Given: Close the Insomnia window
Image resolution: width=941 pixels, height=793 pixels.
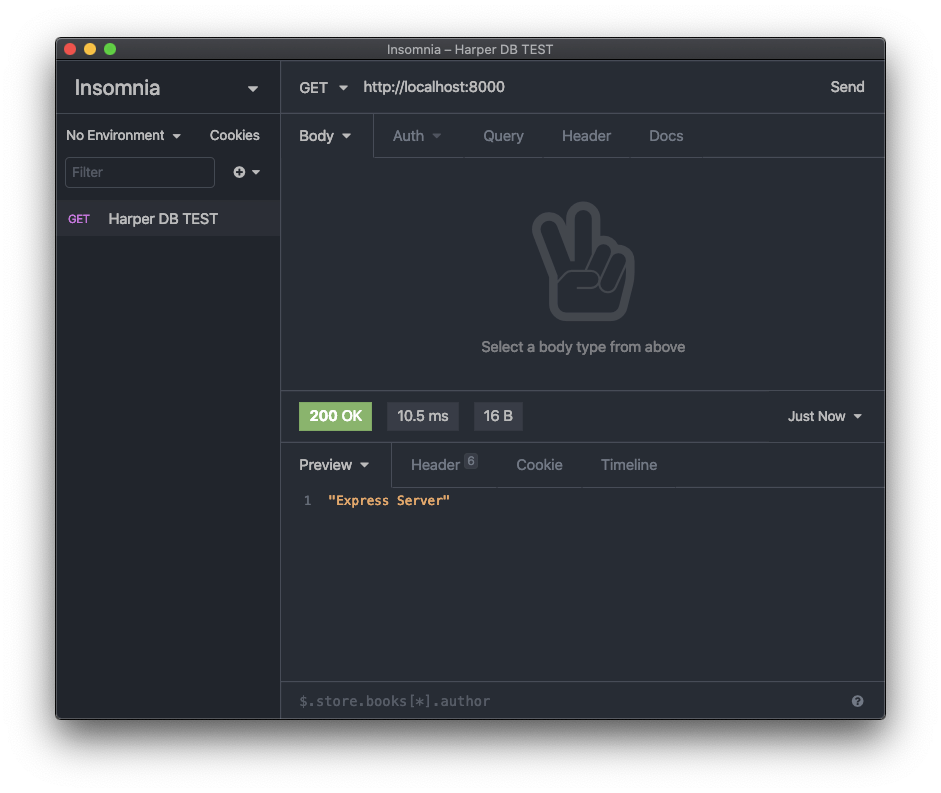Looking at the screenshot, I should coord(70,49).
